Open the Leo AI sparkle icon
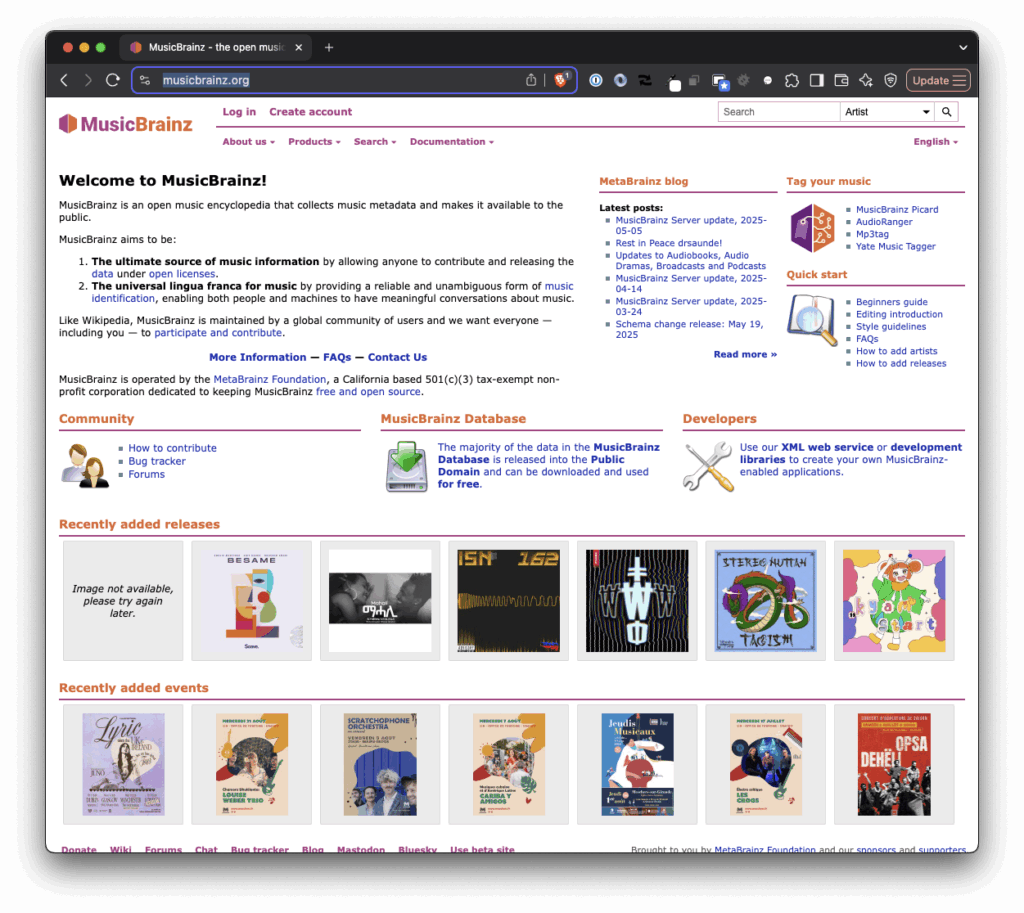Image resolution: width=1024 pixels, height=913 pixels. 866,80
